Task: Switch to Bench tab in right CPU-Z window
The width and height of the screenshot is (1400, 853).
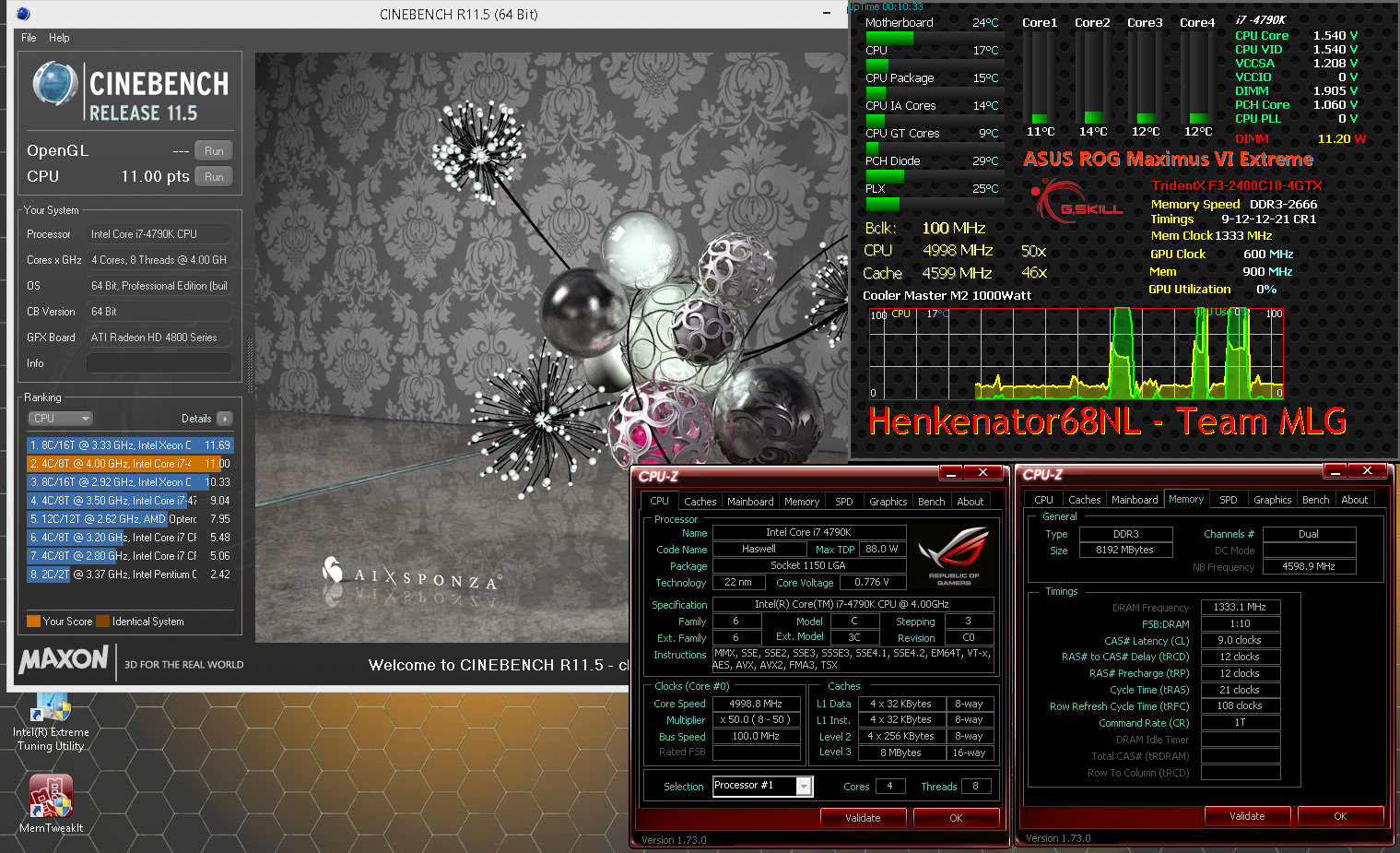Action: point(1316,500)
